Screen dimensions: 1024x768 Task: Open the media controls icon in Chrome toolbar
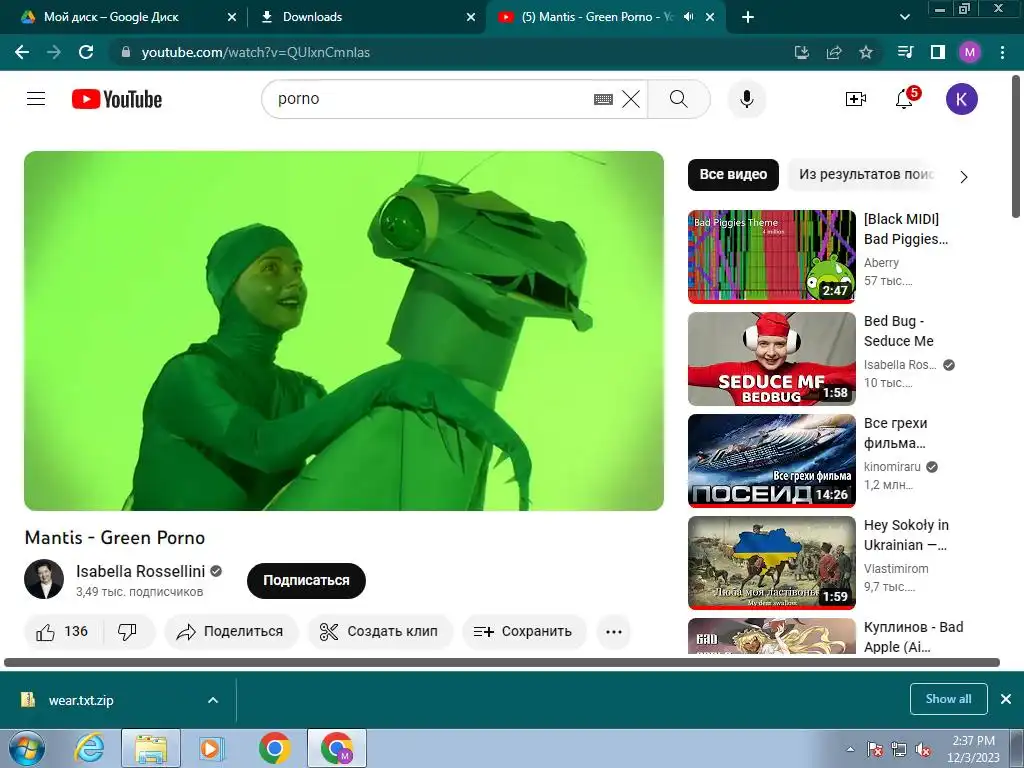click(906, 52)
